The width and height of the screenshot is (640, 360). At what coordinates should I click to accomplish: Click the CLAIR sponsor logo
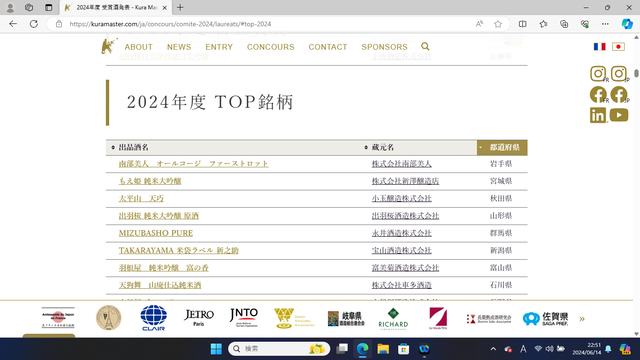(153, 318)
